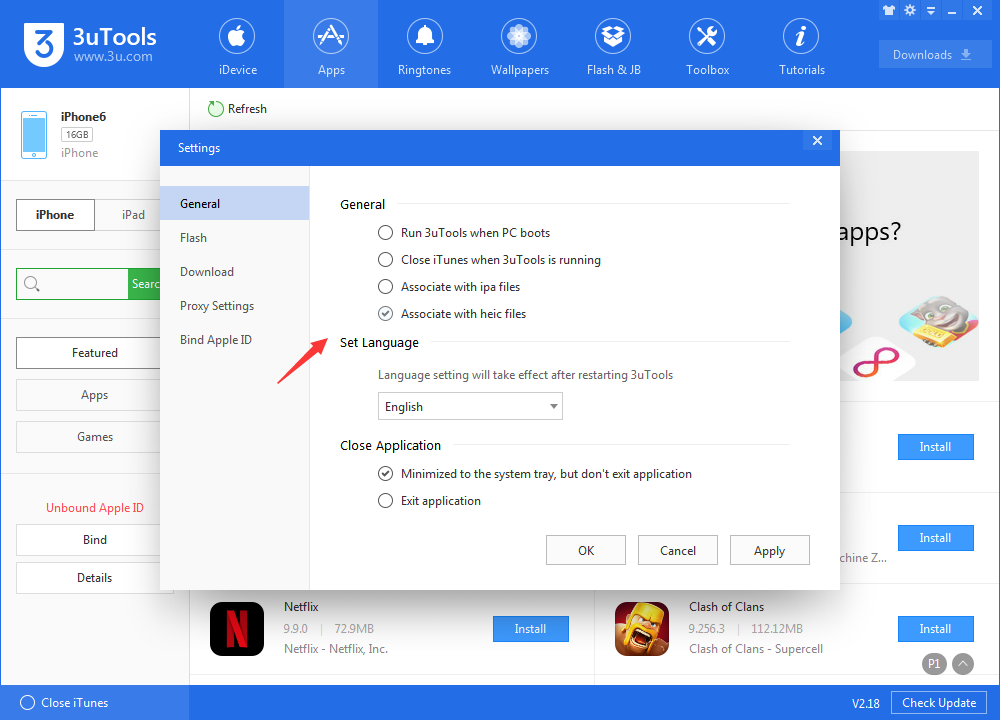The width and height of the screenshot is (1000, 720).
Task: Click OK in Settings dialog
Action: click(585, 550)
